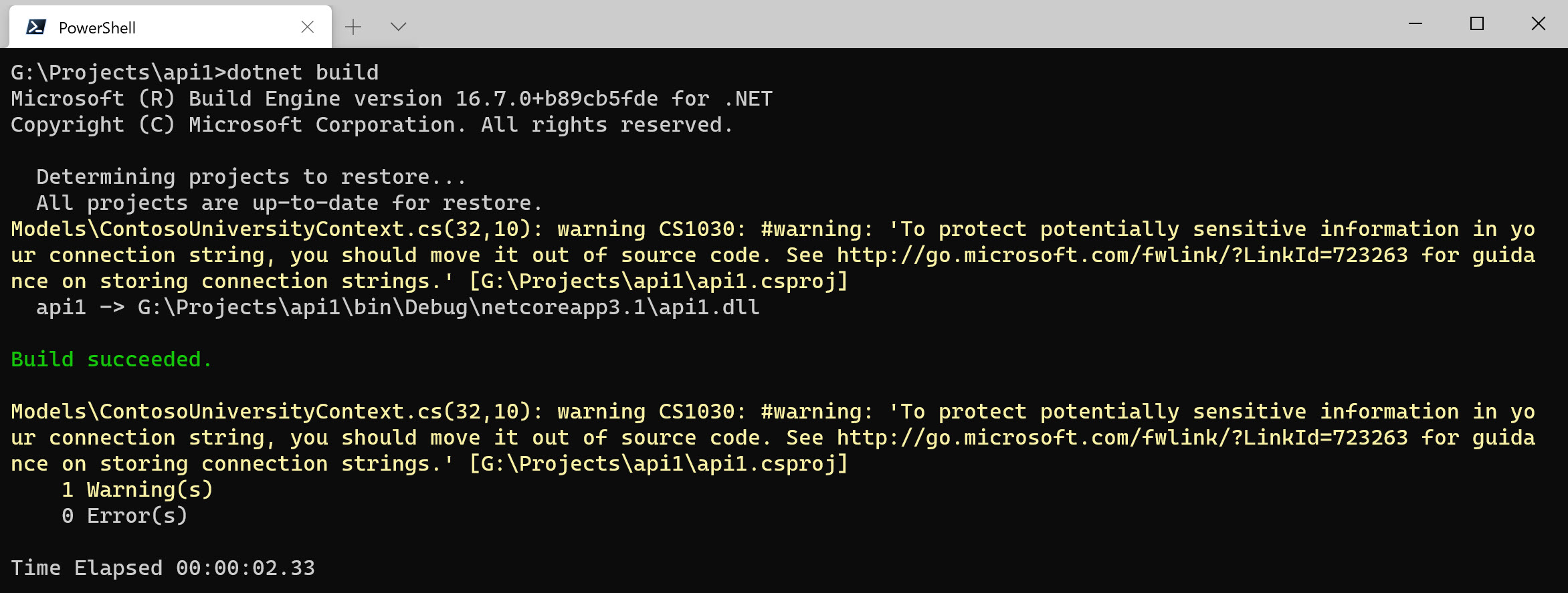Click the first go.microsoft.com fwlink URL
Image resolution: width=1568 pixels, height=593 pixels.
tap(1122, 255)
